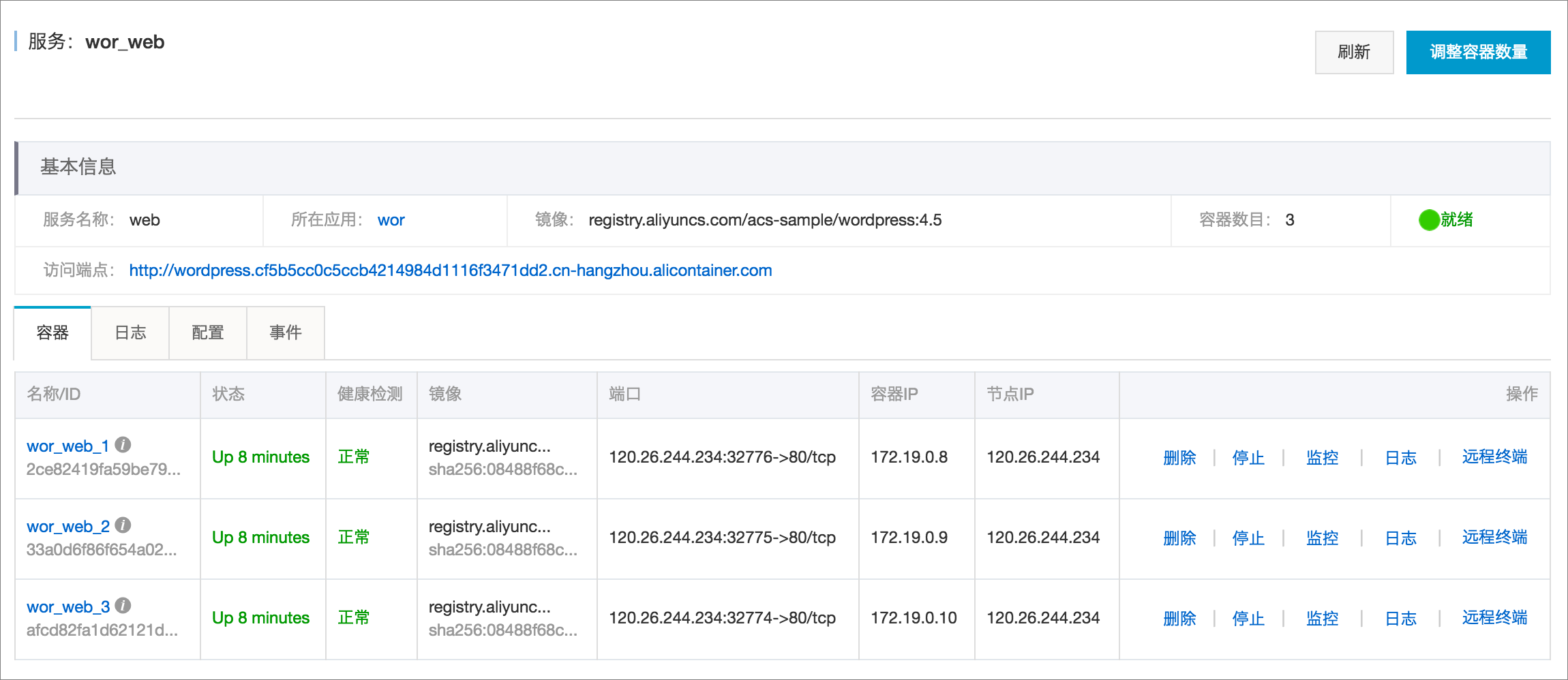Viewport: 1568px width, 680px height.
Task: Click 停止 for container wor_web_1
Action: click(x=1248, y=457)
